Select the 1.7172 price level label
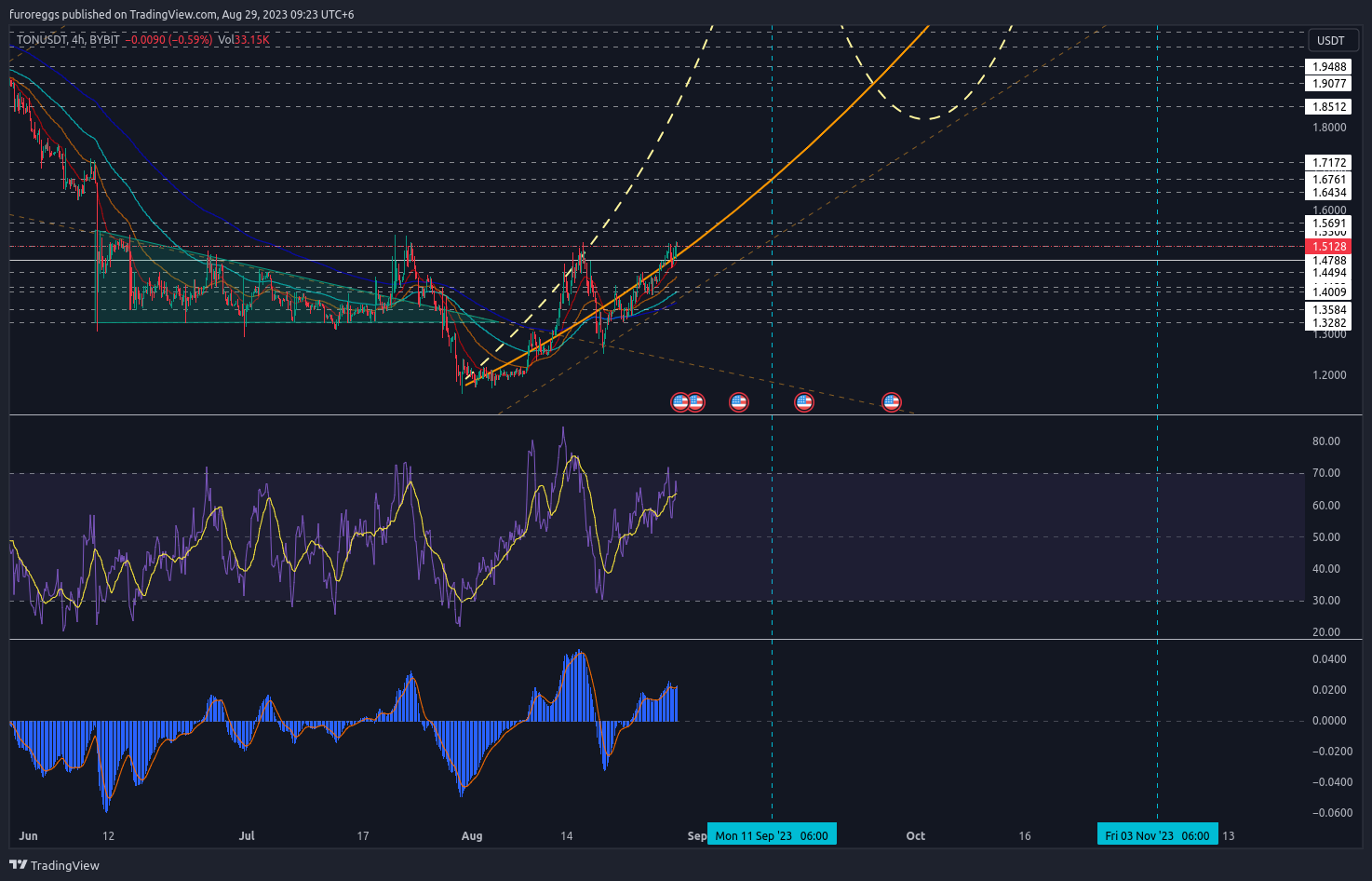The height and width of the screenshot is (881, 1372). (x=1329, y=163)
